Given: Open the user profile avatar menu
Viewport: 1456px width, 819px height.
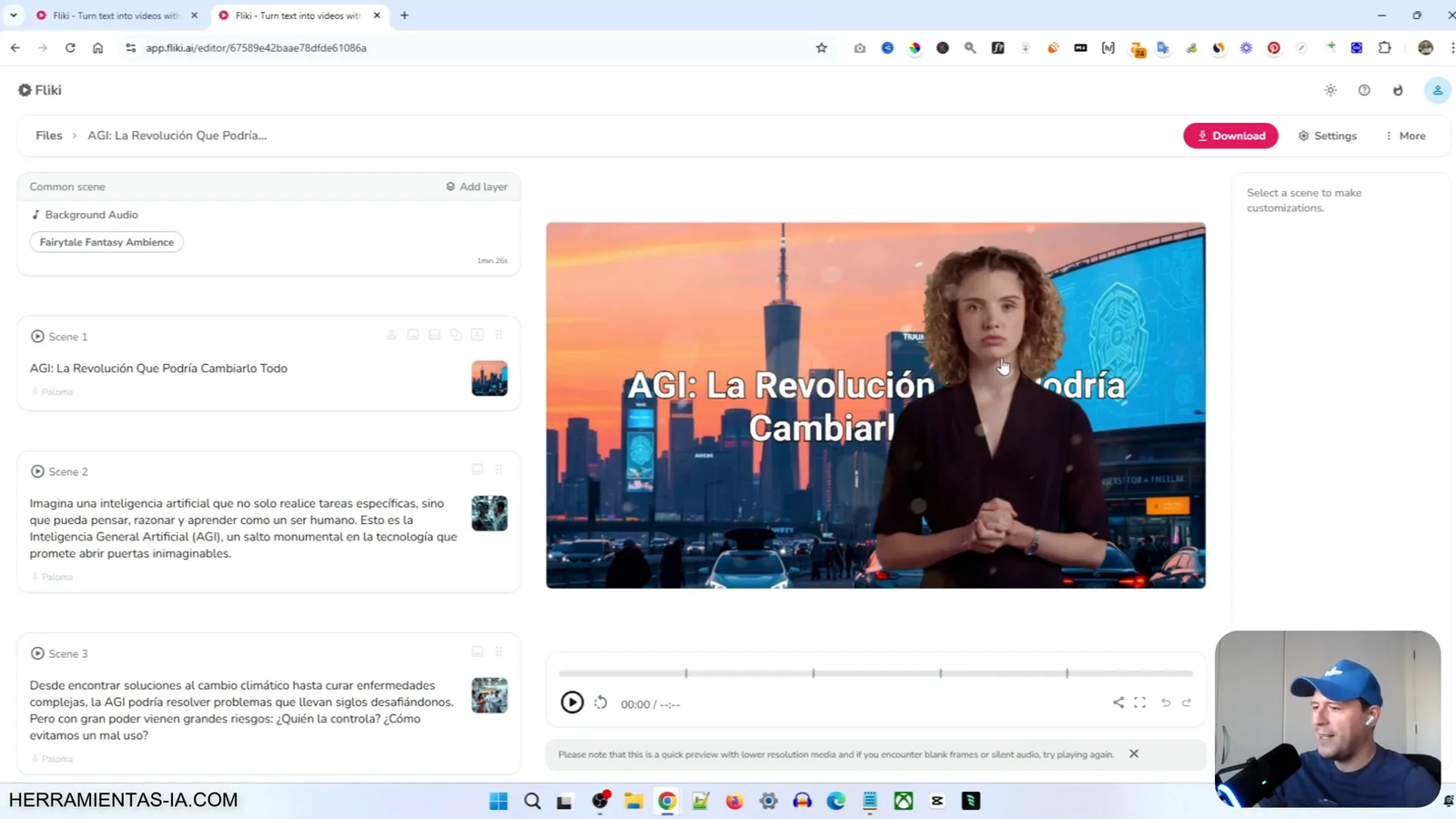Looking at the screenshot, I should [1437, 90].
